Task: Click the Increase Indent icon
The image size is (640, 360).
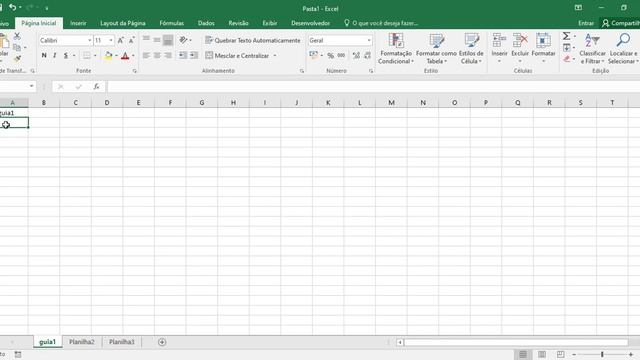Action: pyautogui.click(x=194, y=56)
